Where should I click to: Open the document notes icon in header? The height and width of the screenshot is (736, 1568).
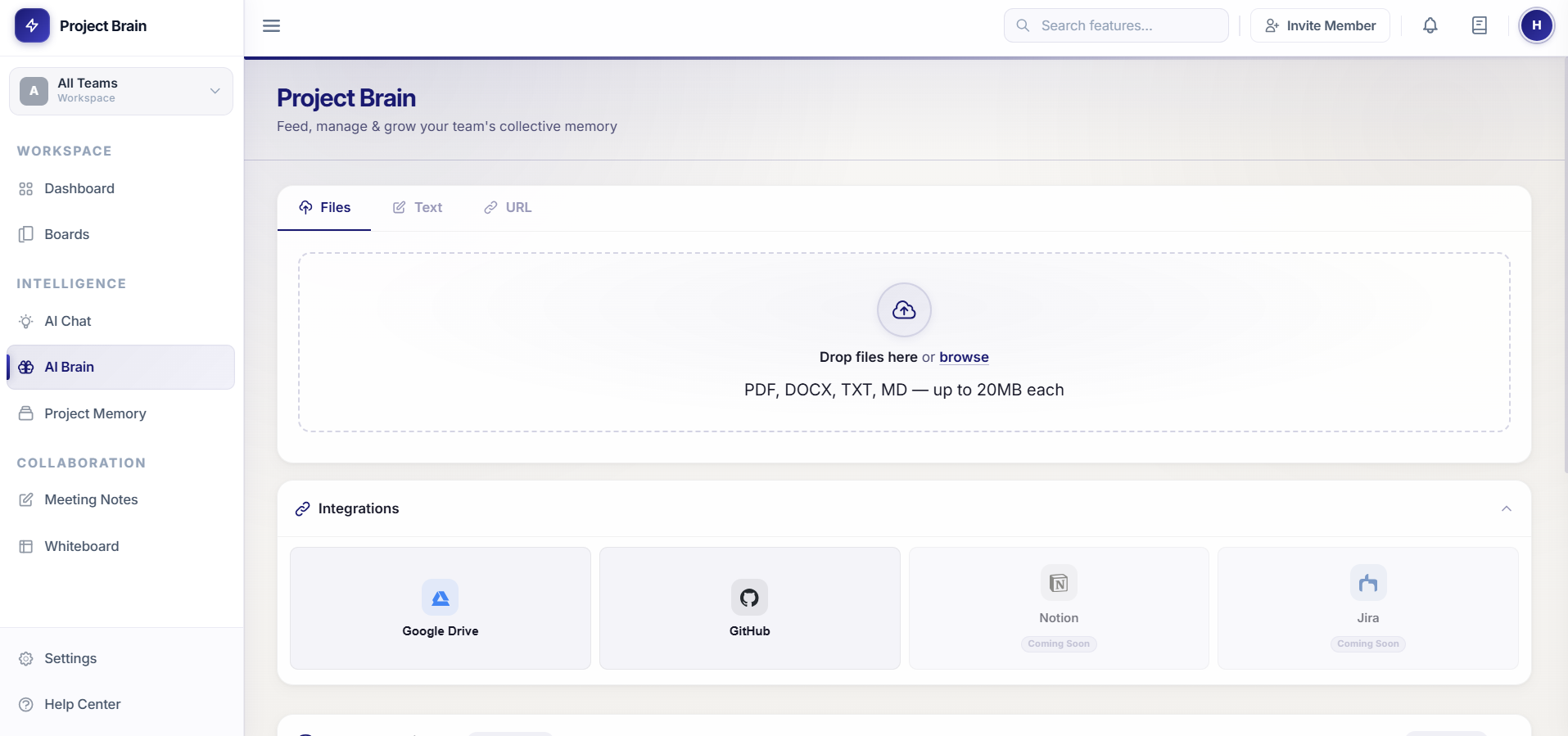1479,25
